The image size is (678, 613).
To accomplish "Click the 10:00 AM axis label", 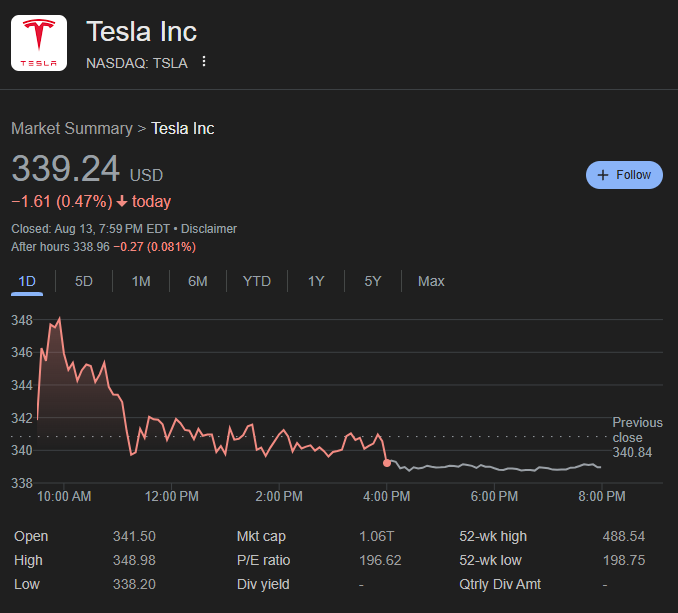I will pyautogui.click(x=64, y=496).
